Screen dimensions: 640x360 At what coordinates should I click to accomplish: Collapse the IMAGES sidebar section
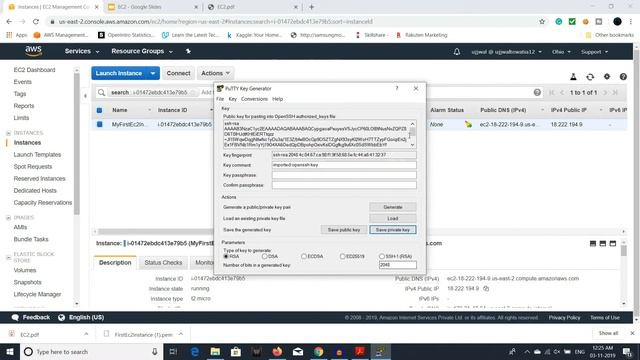9,218
